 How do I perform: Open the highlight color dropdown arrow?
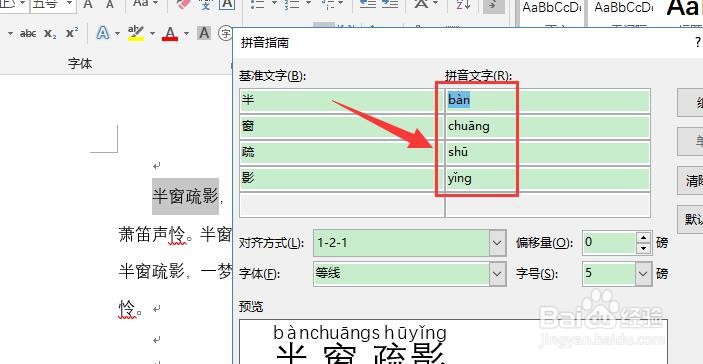click(x=152, y=34)
